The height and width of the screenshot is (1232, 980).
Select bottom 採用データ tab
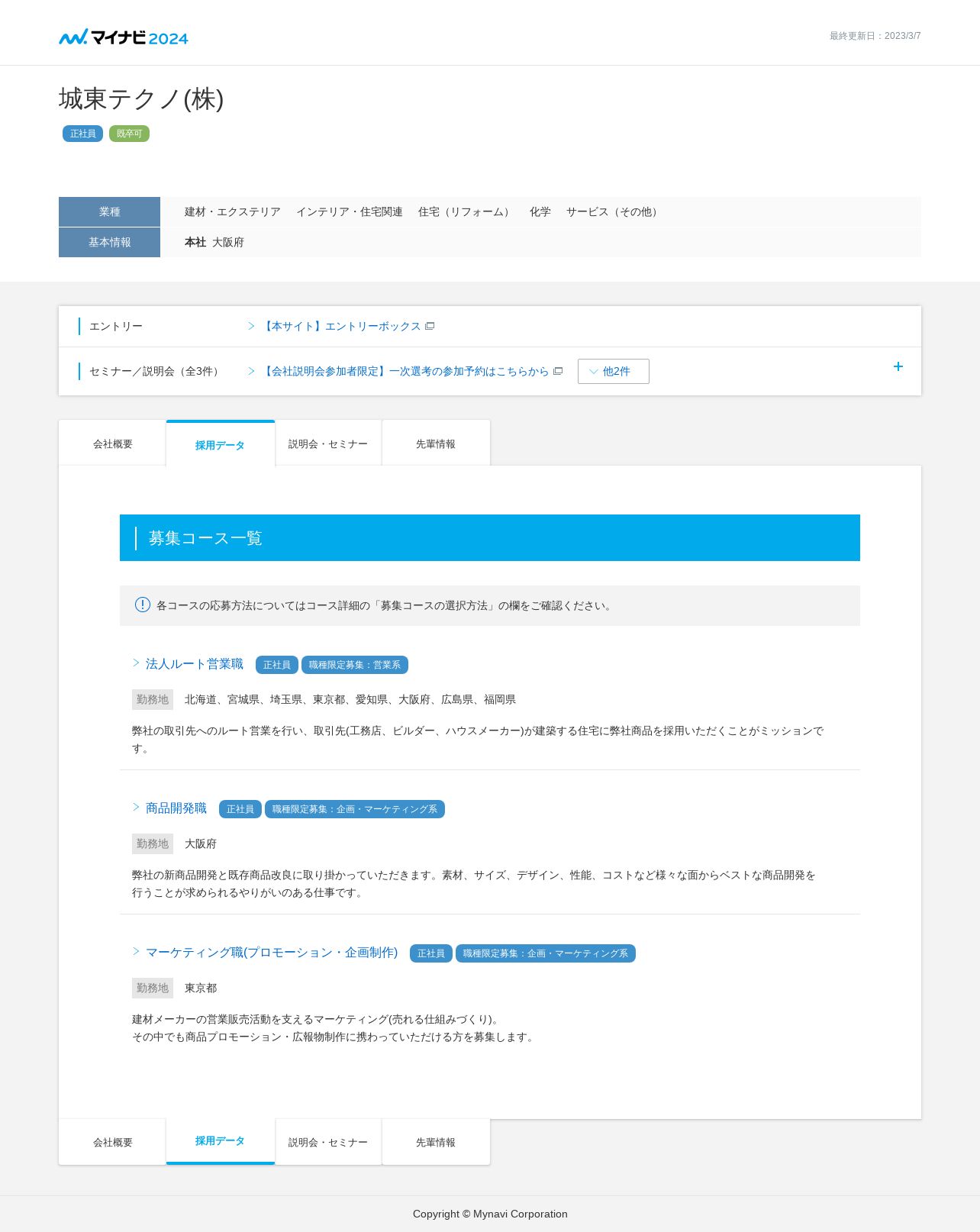click(x=221, y=1141)
